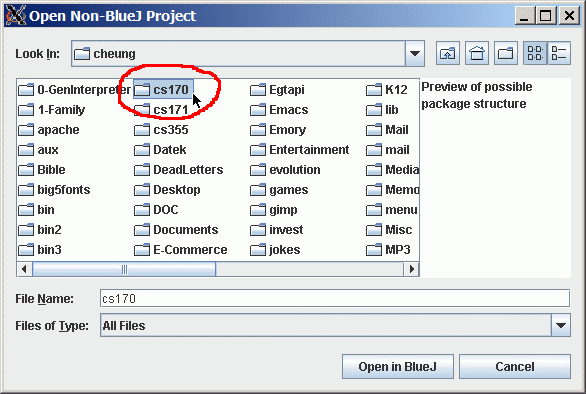Switch to List view icon
Screen dimensions: 586x394
click(535, 53)
